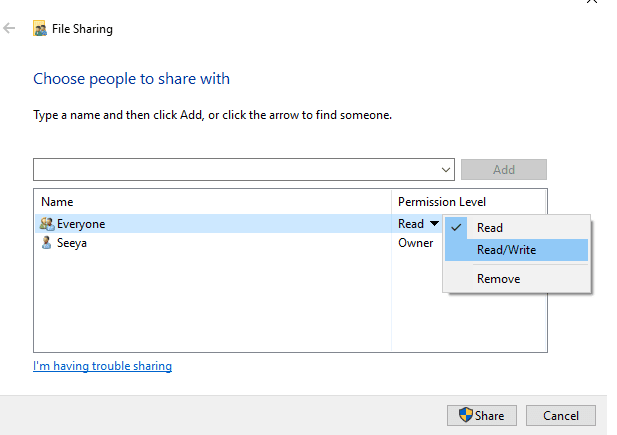This screenshot has height=435, width=617.
Task: Click the File Sharing people icon
Action: (x=40, y=28)
